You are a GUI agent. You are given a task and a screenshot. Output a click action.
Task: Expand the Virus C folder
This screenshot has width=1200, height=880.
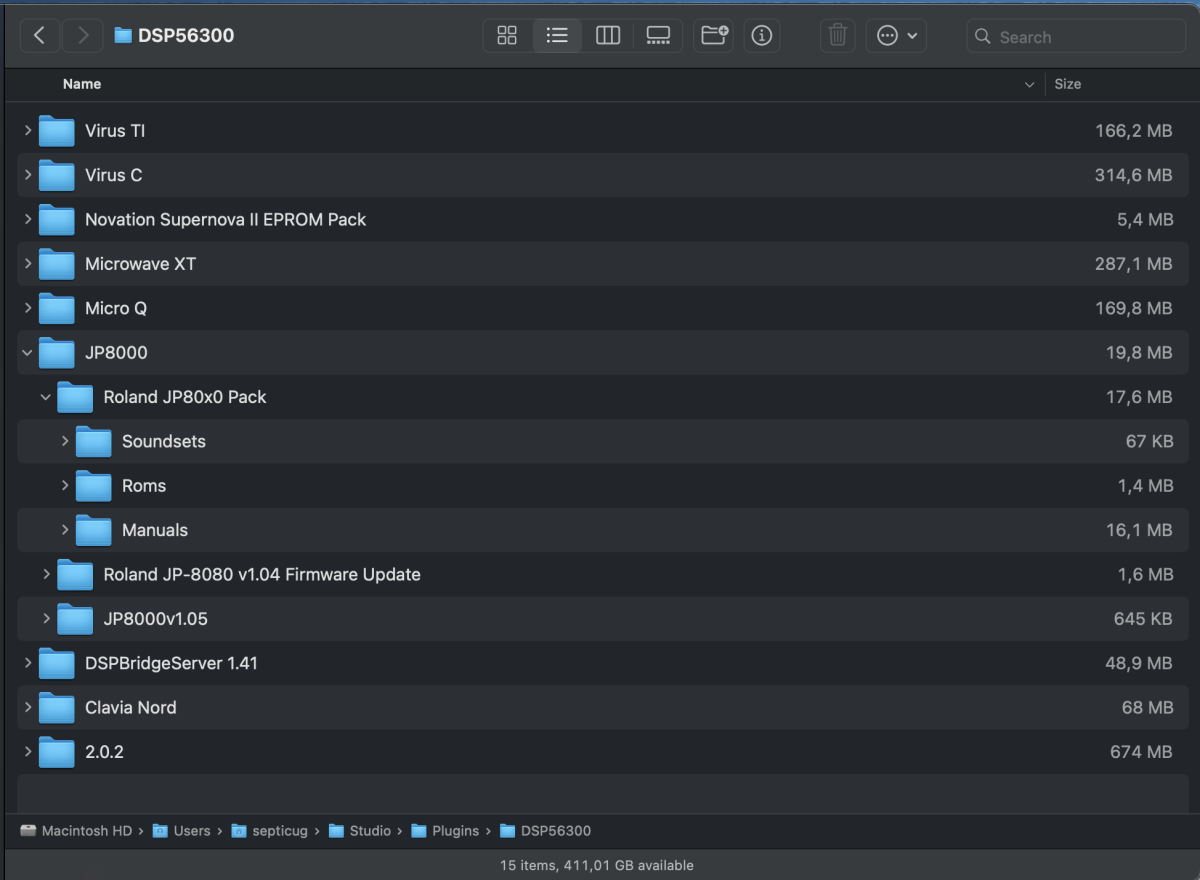(x=28, y=175)
